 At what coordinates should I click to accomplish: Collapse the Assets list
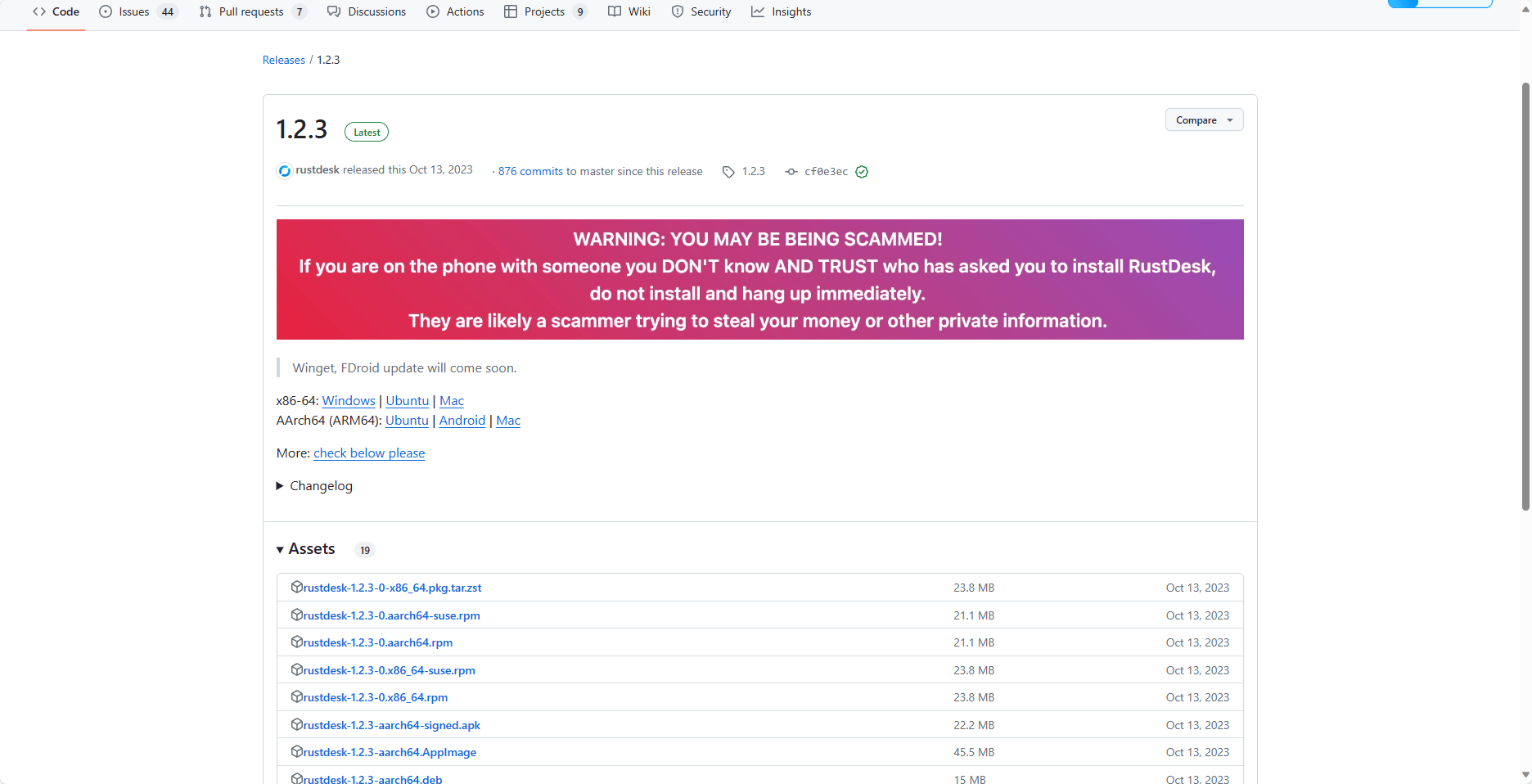click(305, 549)
